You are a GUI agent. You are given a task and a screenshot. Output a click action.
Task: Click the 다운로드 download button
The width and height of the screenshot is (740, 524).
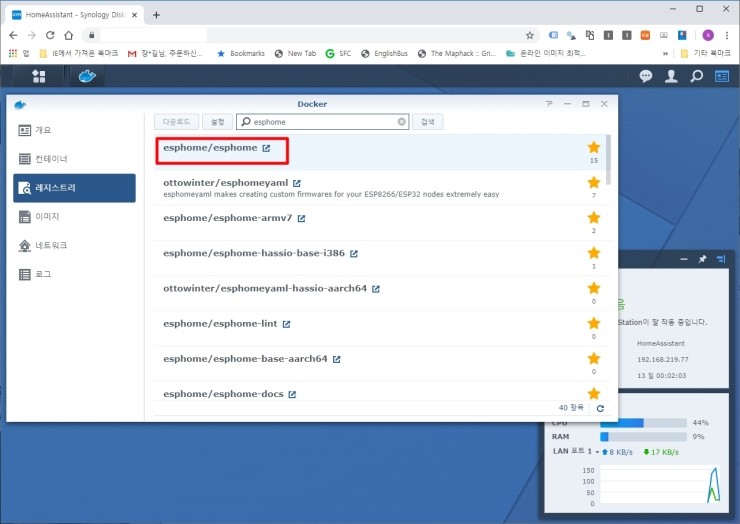pyautogui.click(x=177, y=122)
